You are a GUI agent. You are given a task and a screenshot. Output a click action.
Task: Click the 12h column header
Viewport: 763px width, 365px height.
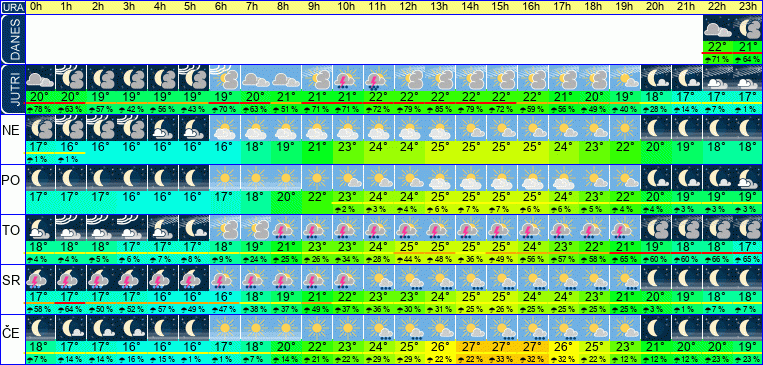pyautogui.click(x=409, y=7)
